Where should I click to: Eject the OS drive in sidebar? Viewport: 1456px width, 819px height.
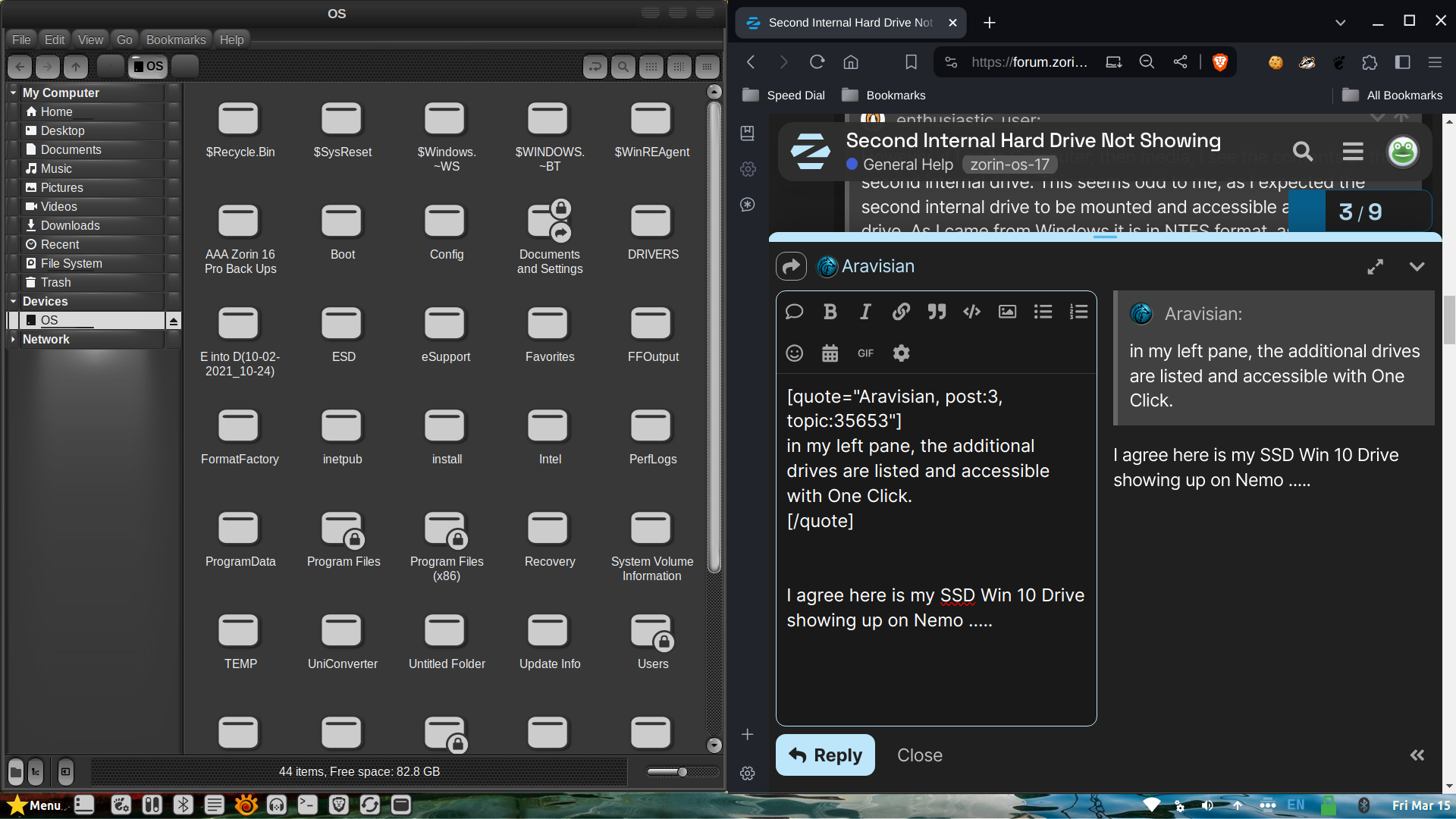pyautogui.click(x=174, y=321)
